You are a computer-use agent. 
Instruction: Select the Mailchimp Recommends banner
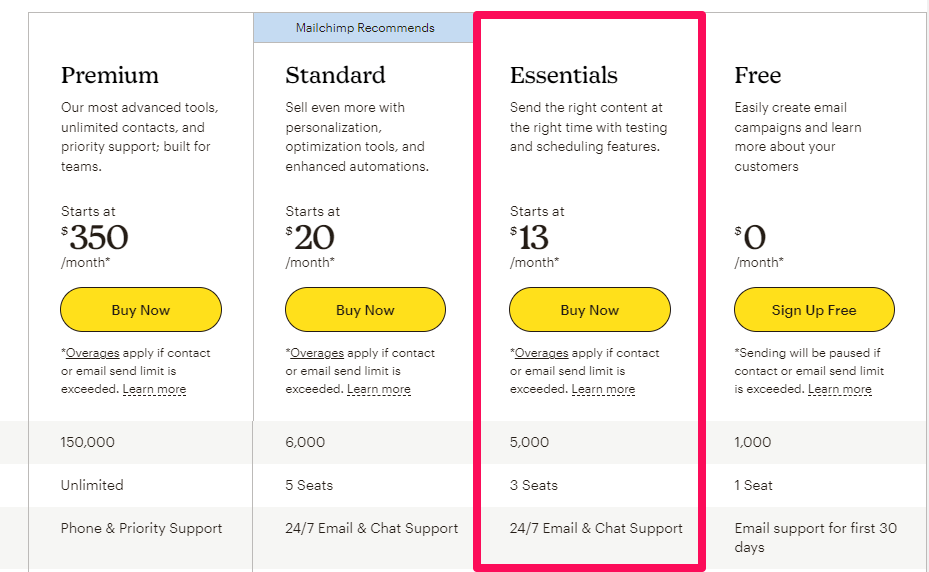(x=364, y=28)
